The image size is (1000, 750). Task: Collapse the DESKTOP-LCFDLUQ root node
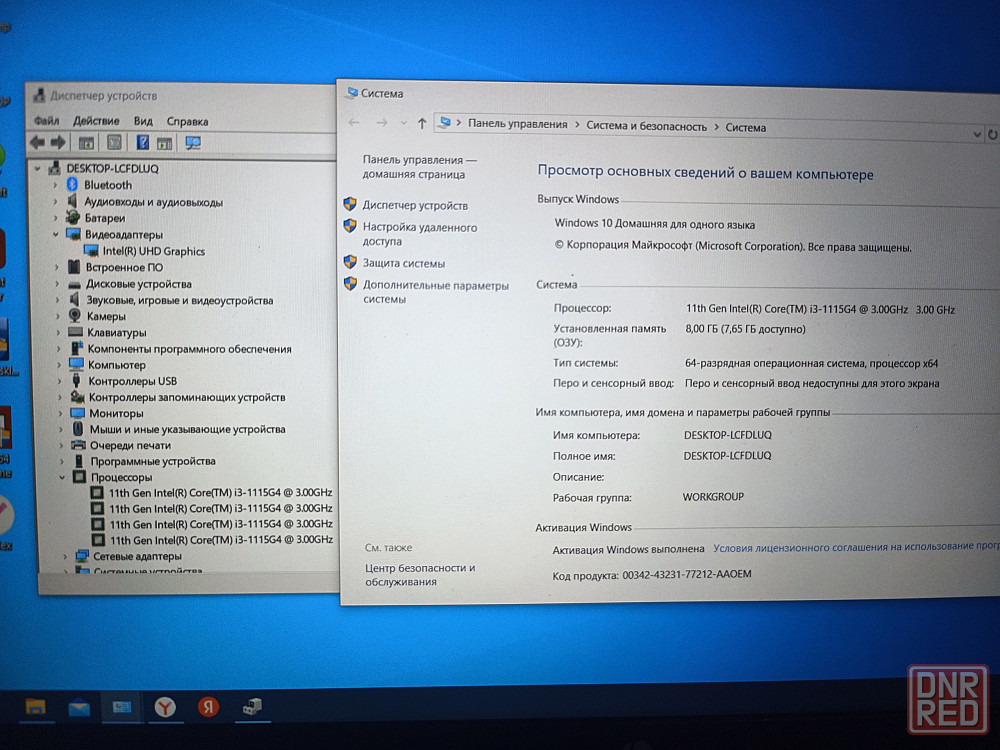click(38, 169)
